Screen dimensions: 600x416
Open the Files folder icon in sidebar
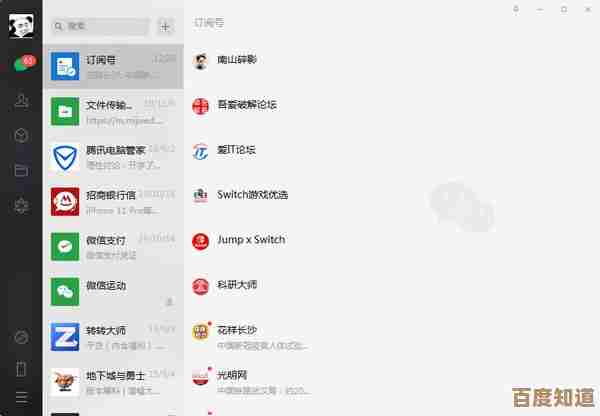pos(21,170)
